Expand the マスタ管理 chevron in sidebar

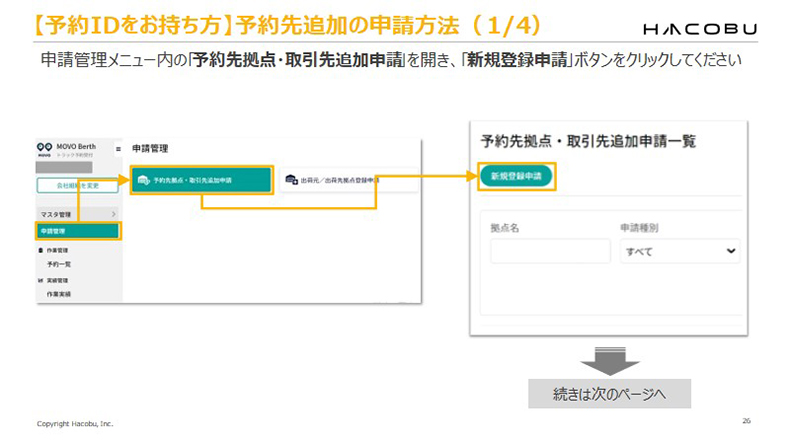(114, 214)
